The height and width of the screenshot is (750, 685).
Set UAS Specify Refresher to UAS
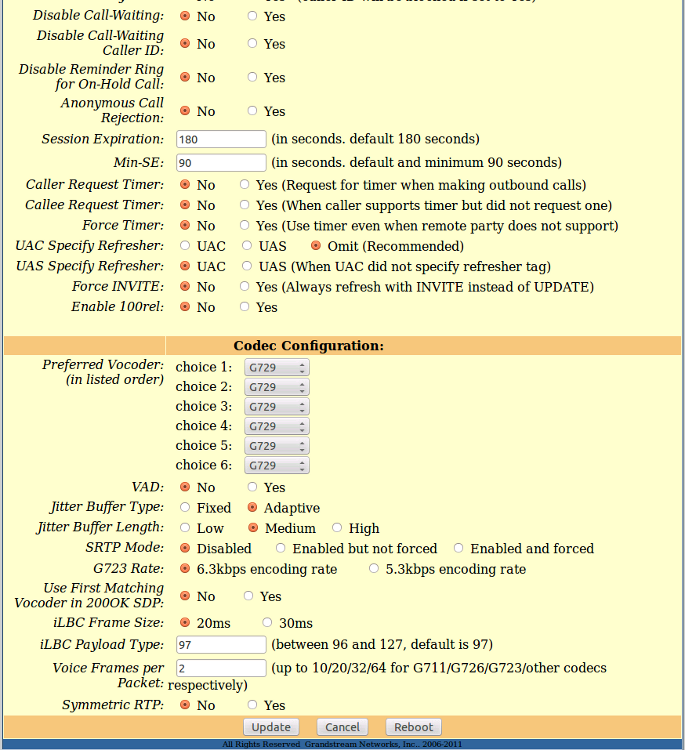[x=247, y=265]
